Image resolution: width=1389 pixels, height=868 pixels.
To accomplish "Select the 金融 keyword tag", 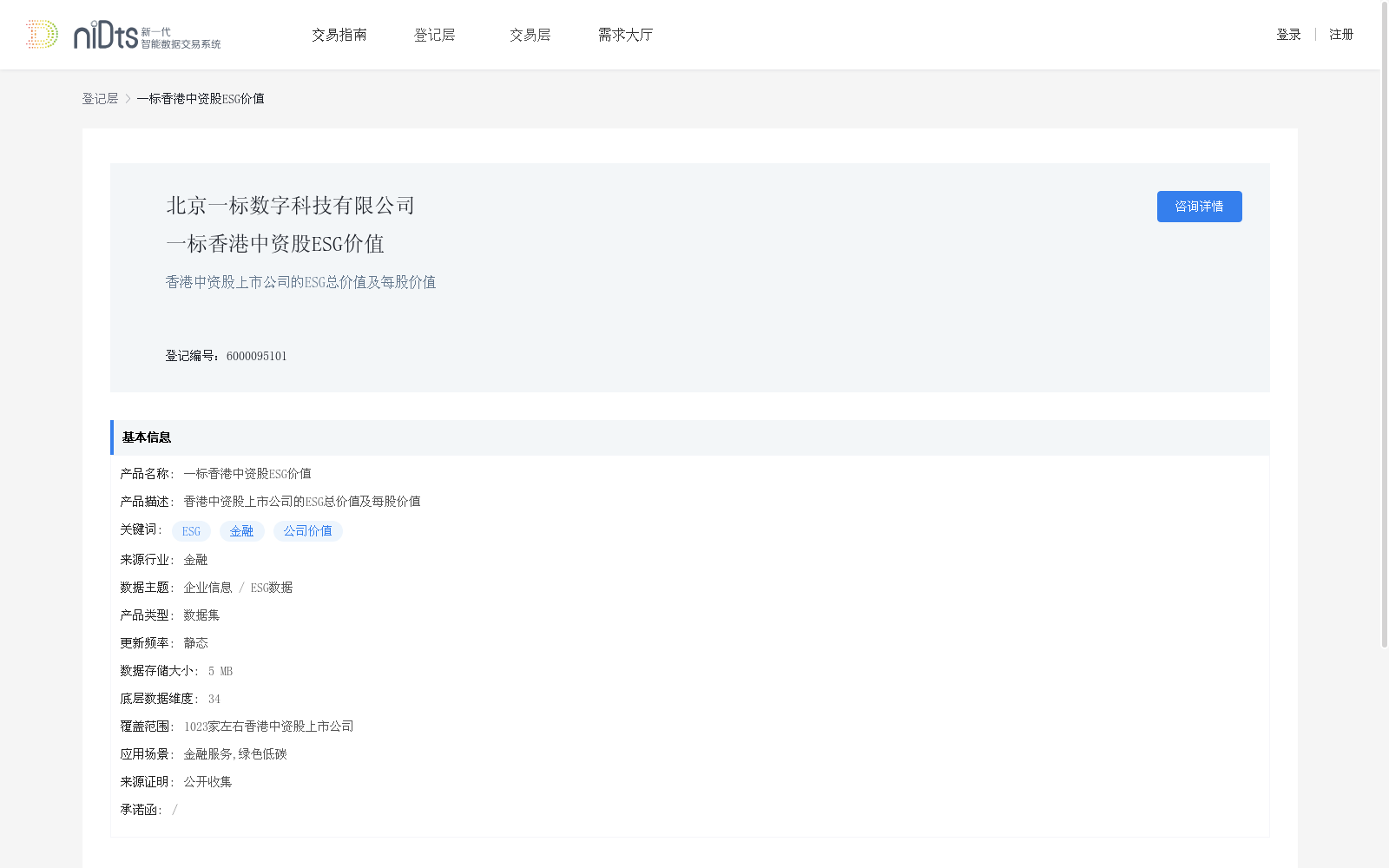I will pyautogui.click(x=241, y=531).
